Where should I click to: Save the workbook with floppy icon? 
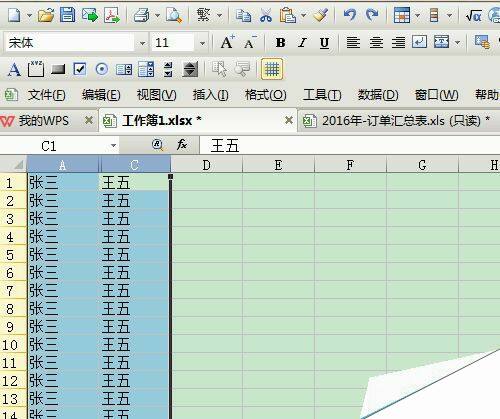click(x=68, y=15)
